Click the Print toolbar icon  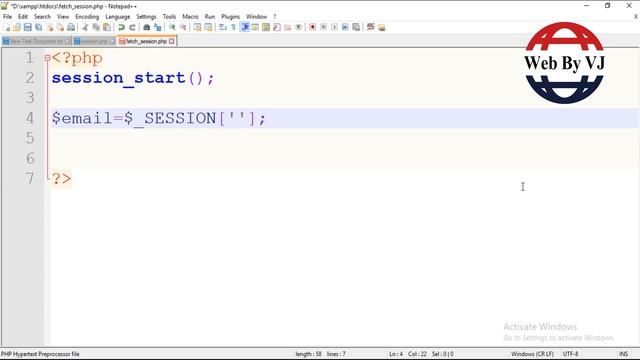point(71,27)
